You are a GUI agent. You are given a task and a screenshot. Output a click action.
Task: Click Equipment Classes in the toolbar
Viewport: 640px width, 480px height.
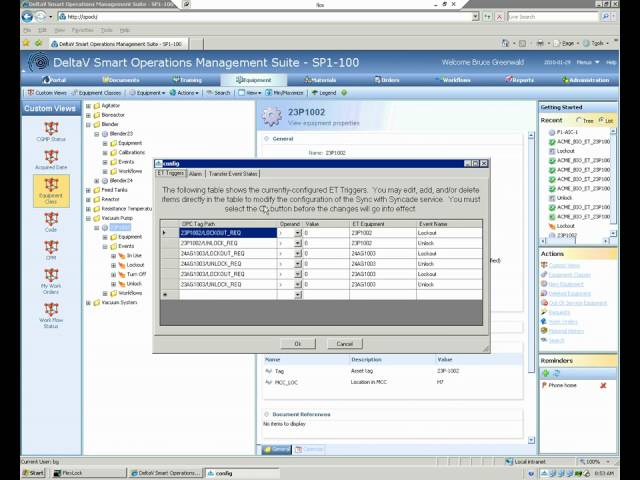(x=96, y=93)
